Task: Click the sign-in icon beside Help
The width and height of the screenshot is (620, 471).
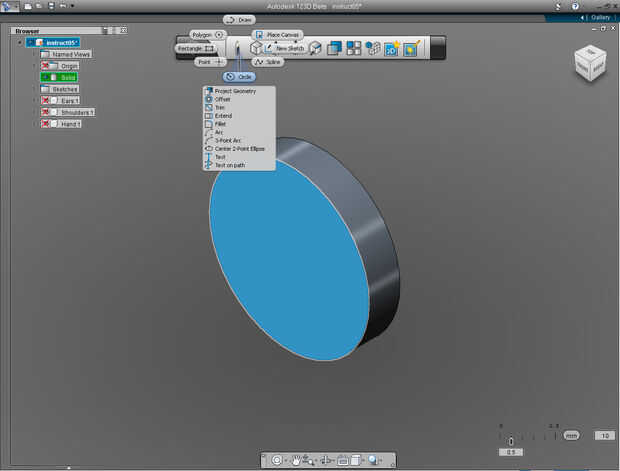Action: point(558,6)
